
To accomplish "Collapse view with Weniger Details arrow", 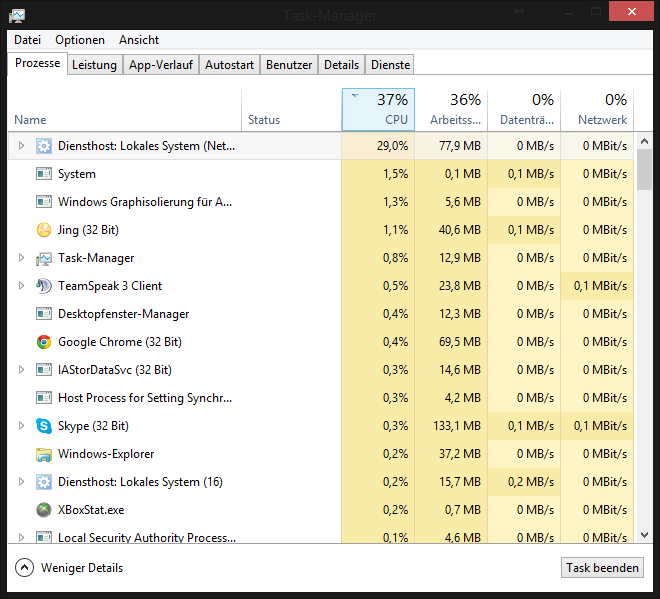I will pos(24,567).
